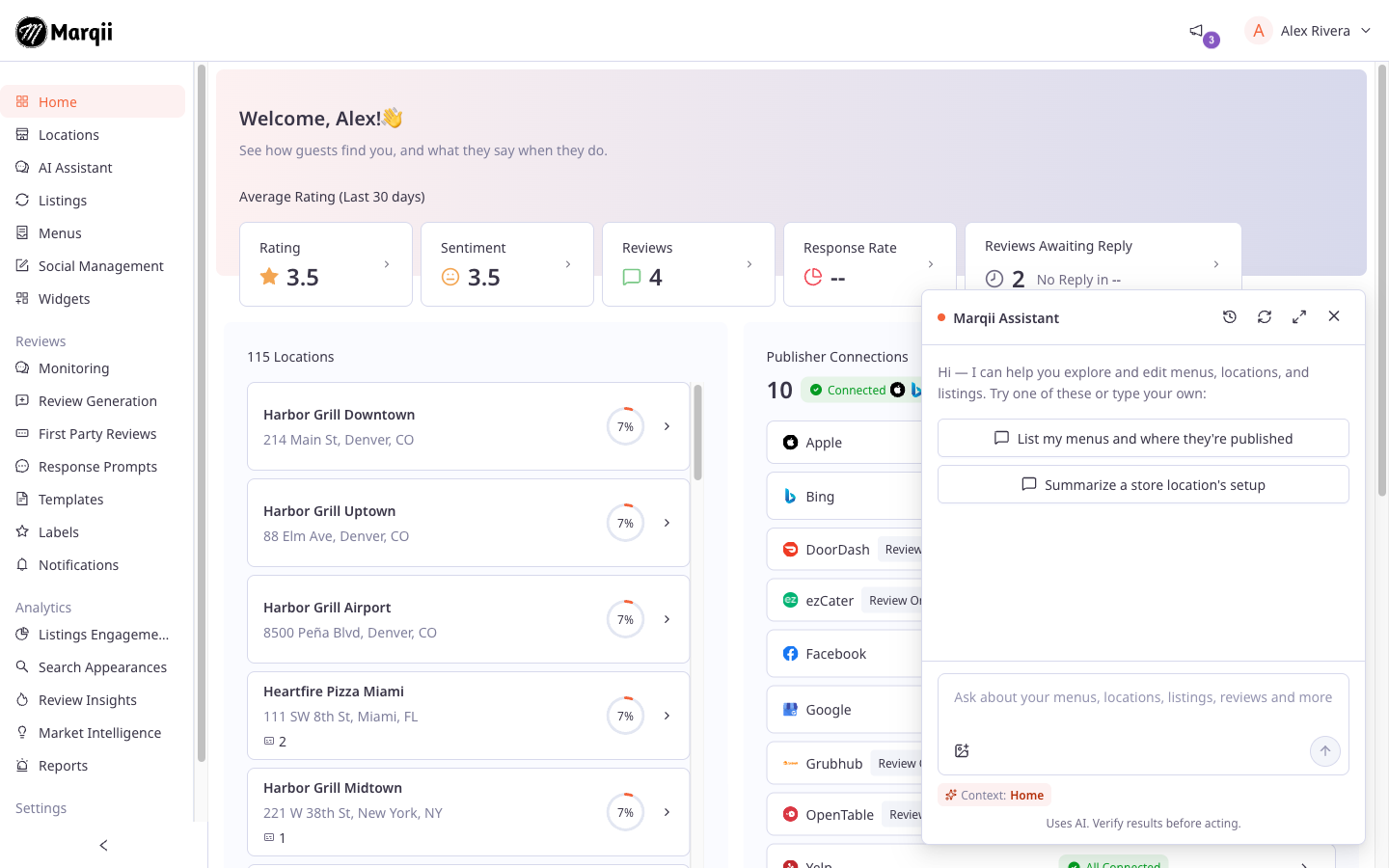Open Market Intelligence page
This screenshot has height=868, width=1389.
[x=93, y=733]
